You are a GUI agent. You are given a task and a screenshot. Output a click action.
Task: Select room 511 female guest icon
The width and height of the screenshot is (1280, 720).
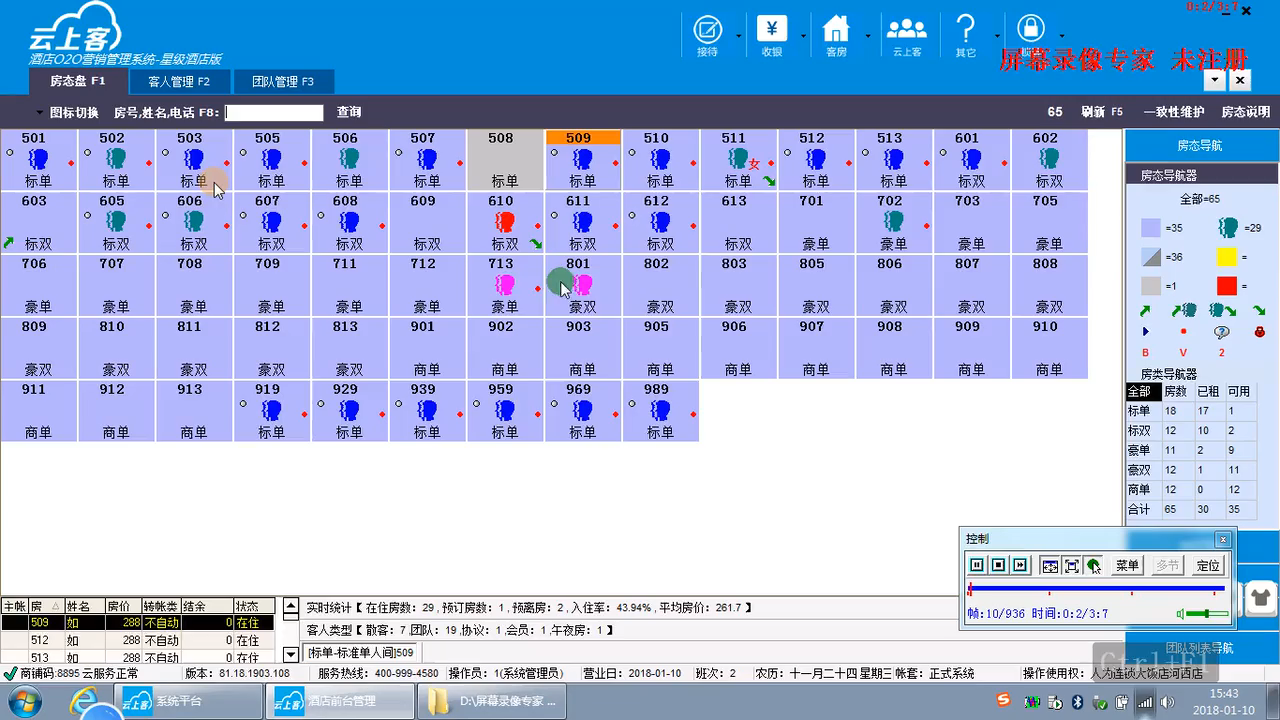pyautogui.click(x=740, y=158)
